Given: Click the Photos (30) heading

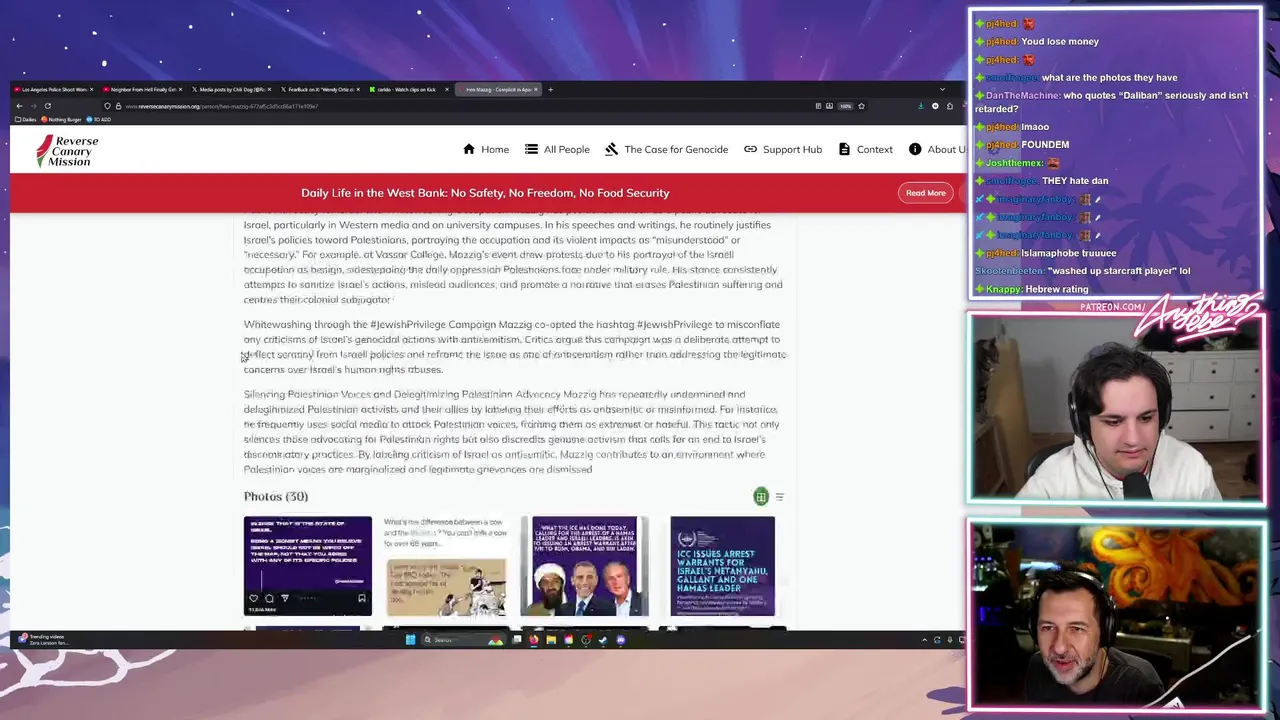Looking at the screenshot, I should 276,497.
